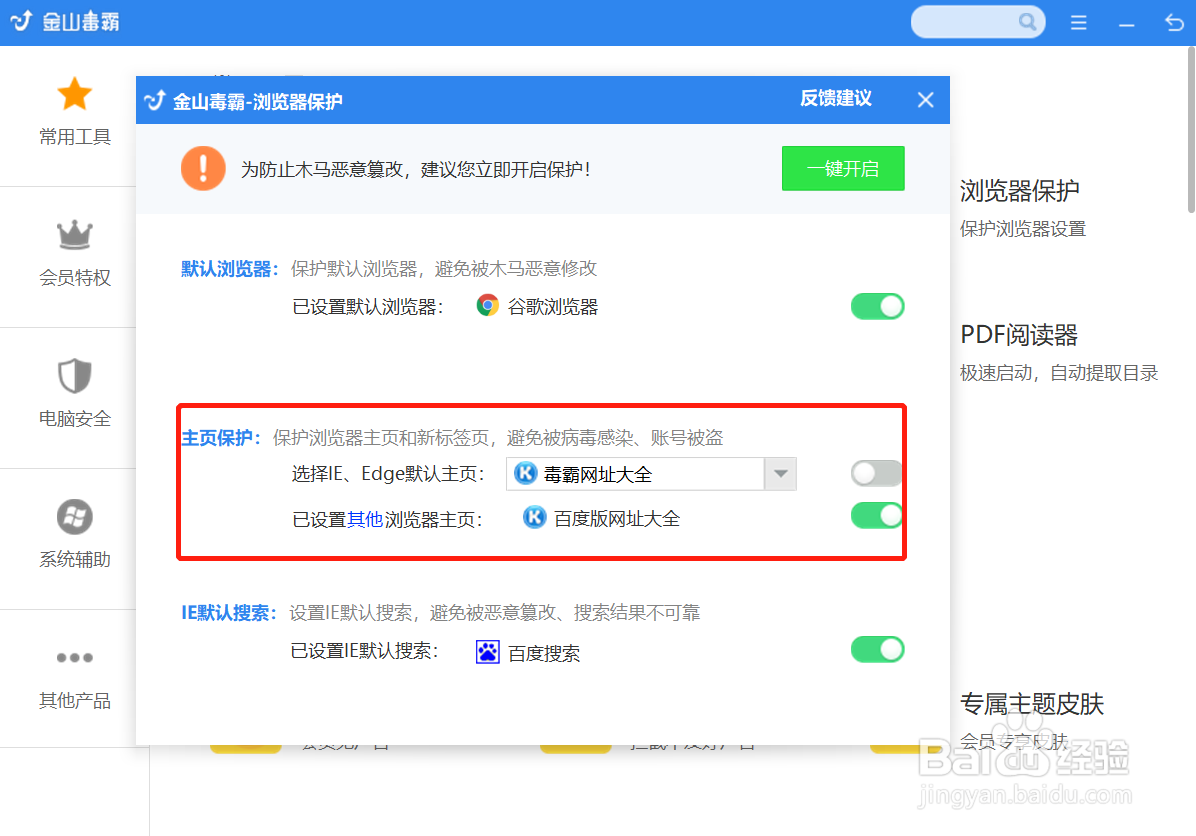The height and width of the screenshot is (836, 1196).
Task: Click the back arrow icon in title bar
Action: click(1174, 23)
